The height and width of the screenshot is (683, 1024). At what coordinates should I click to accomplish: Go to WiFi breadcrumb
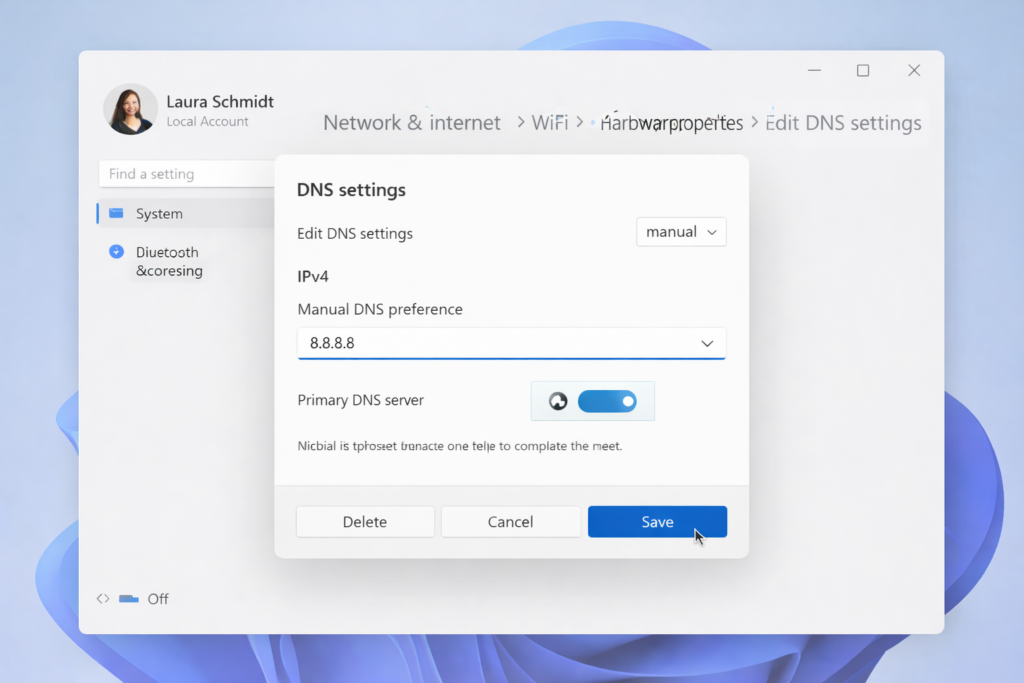550,123
